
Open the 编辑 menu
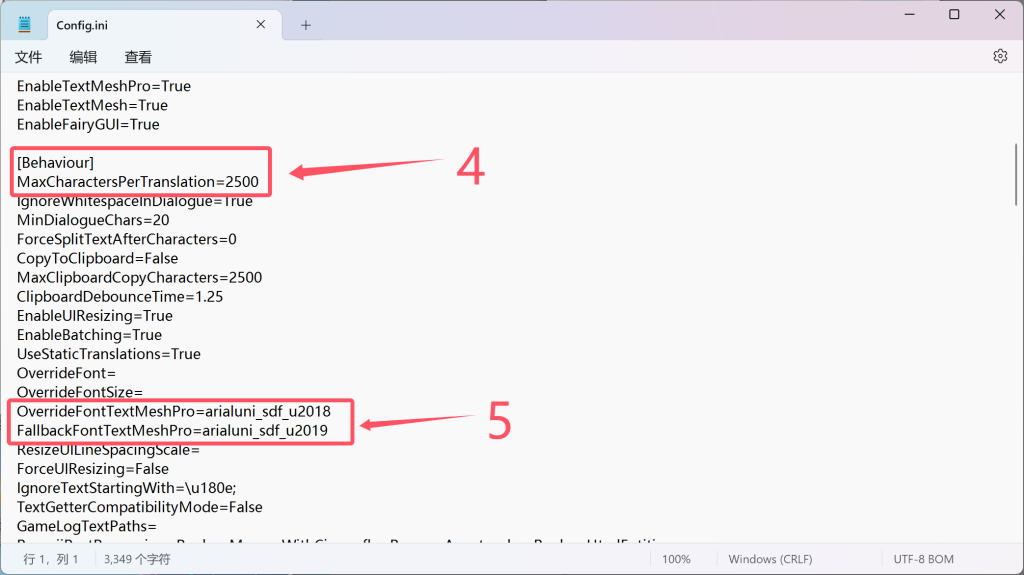point(83,58)
